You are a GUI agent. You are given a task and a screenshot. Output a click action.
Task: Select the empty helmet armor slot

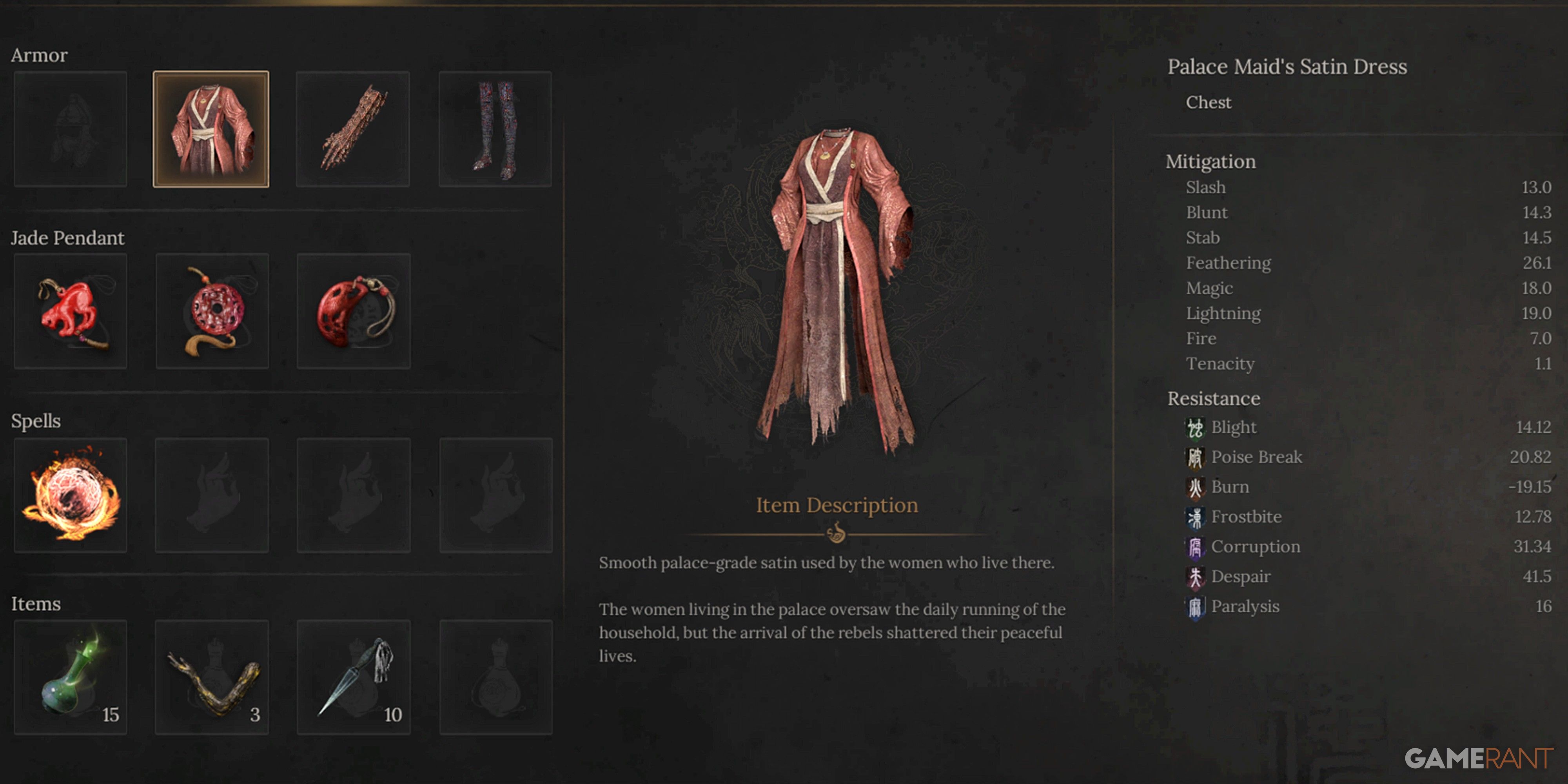point(71,129)
